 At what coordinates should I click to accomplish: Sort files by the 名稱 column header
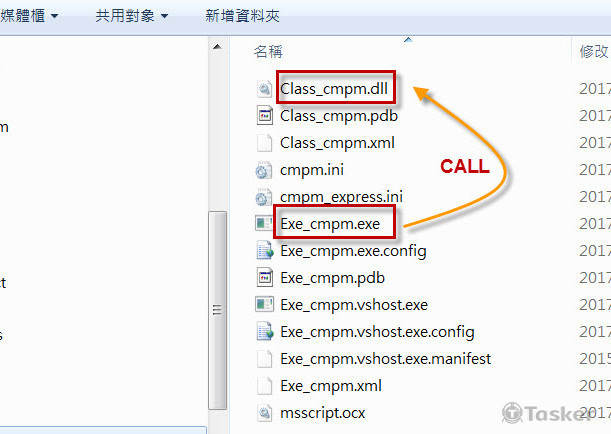267,51
